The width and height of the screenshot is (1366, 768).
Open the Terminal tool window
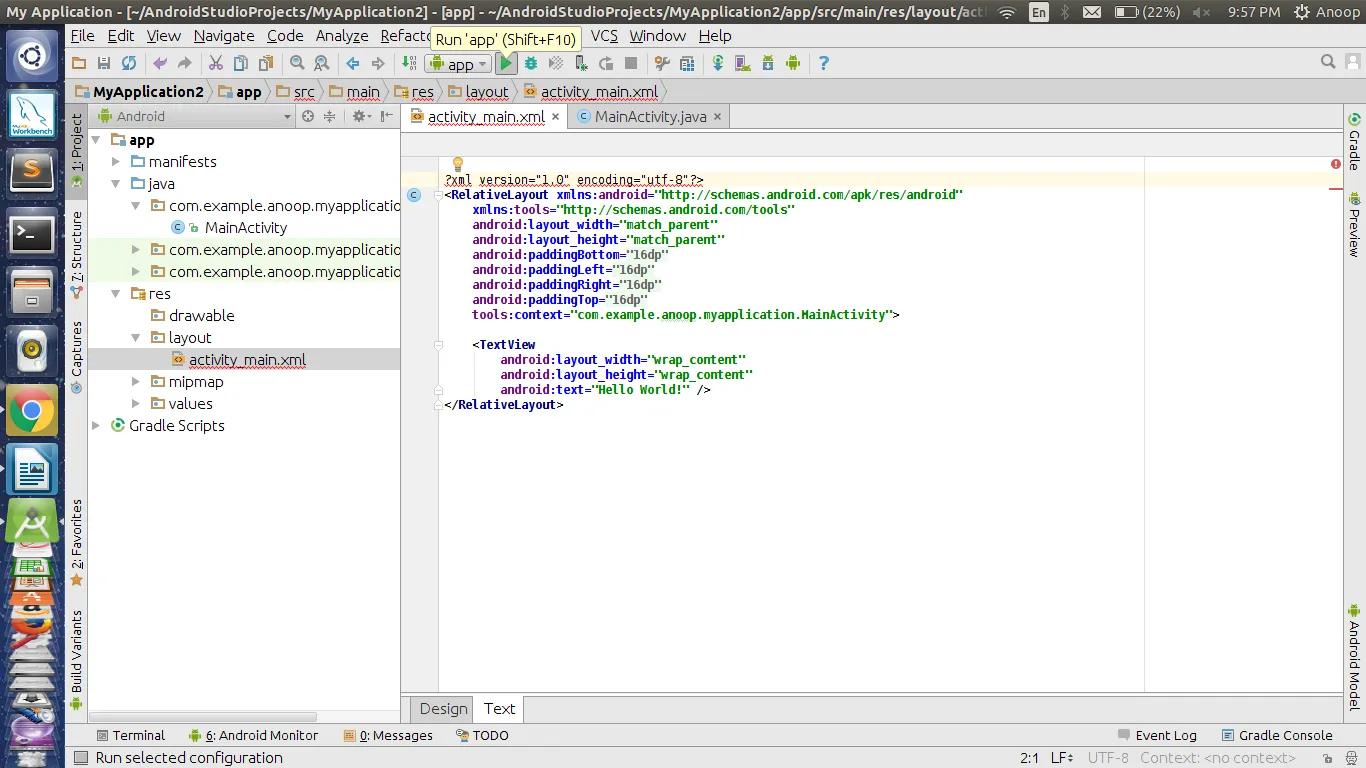[130, 735]
